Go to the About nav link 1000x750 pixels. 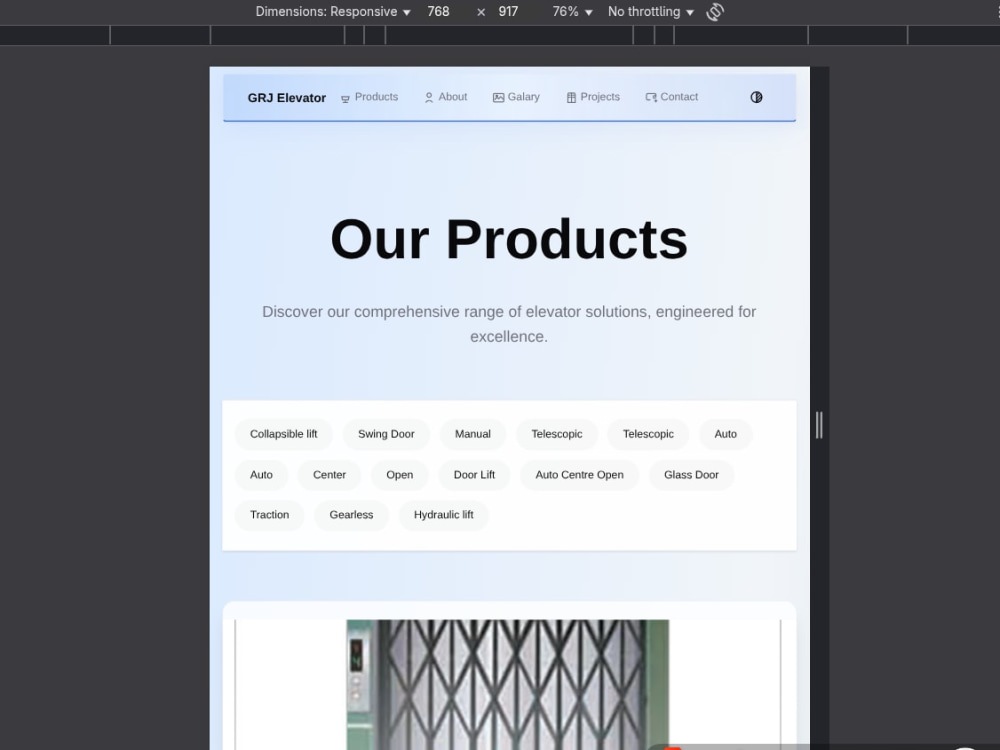pos(446,97)
